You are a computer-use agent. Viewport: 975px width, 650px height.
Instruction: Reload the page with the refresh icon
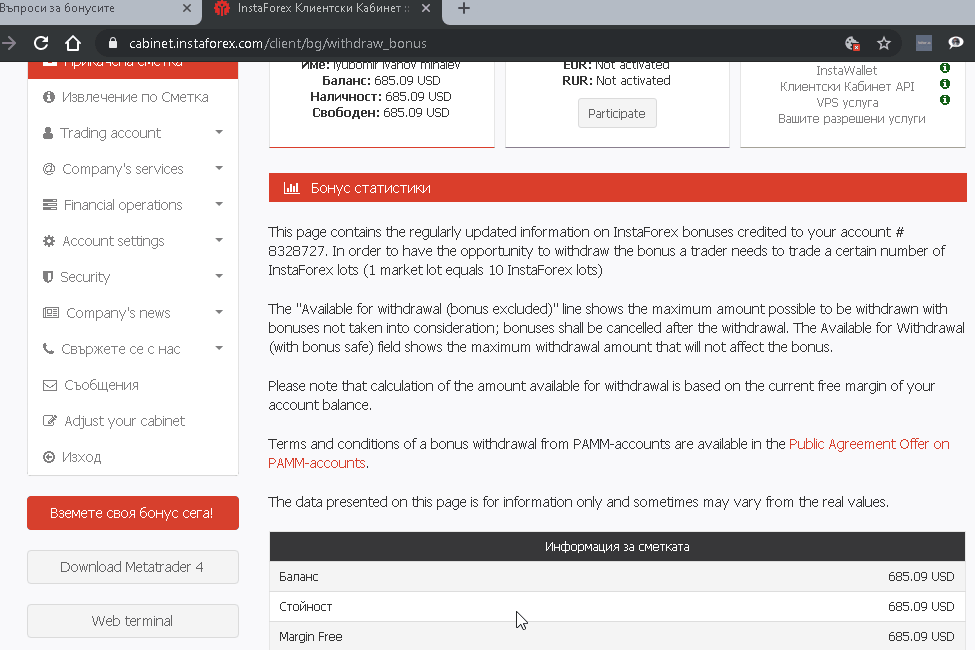pyautogui.click(x=41, y=43)
